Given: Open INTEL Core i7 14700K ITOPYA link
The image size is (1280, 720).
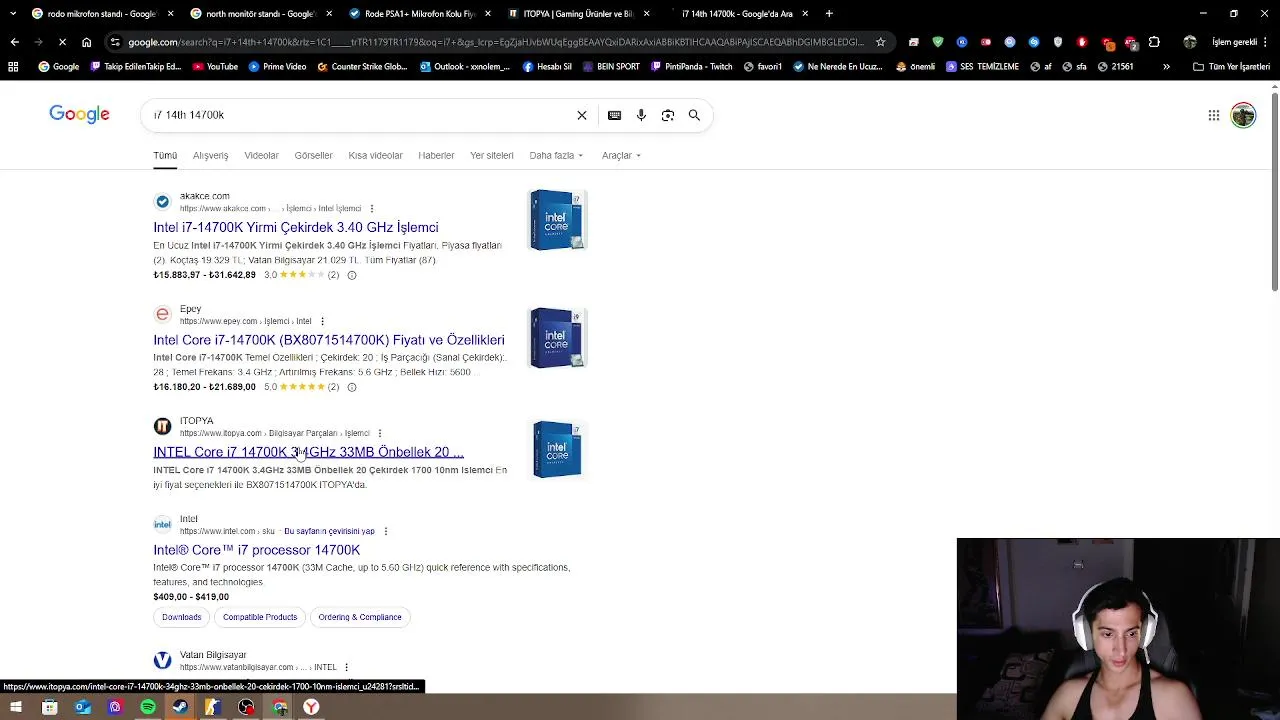Looking at the screenshot, I should coord(308,452).
